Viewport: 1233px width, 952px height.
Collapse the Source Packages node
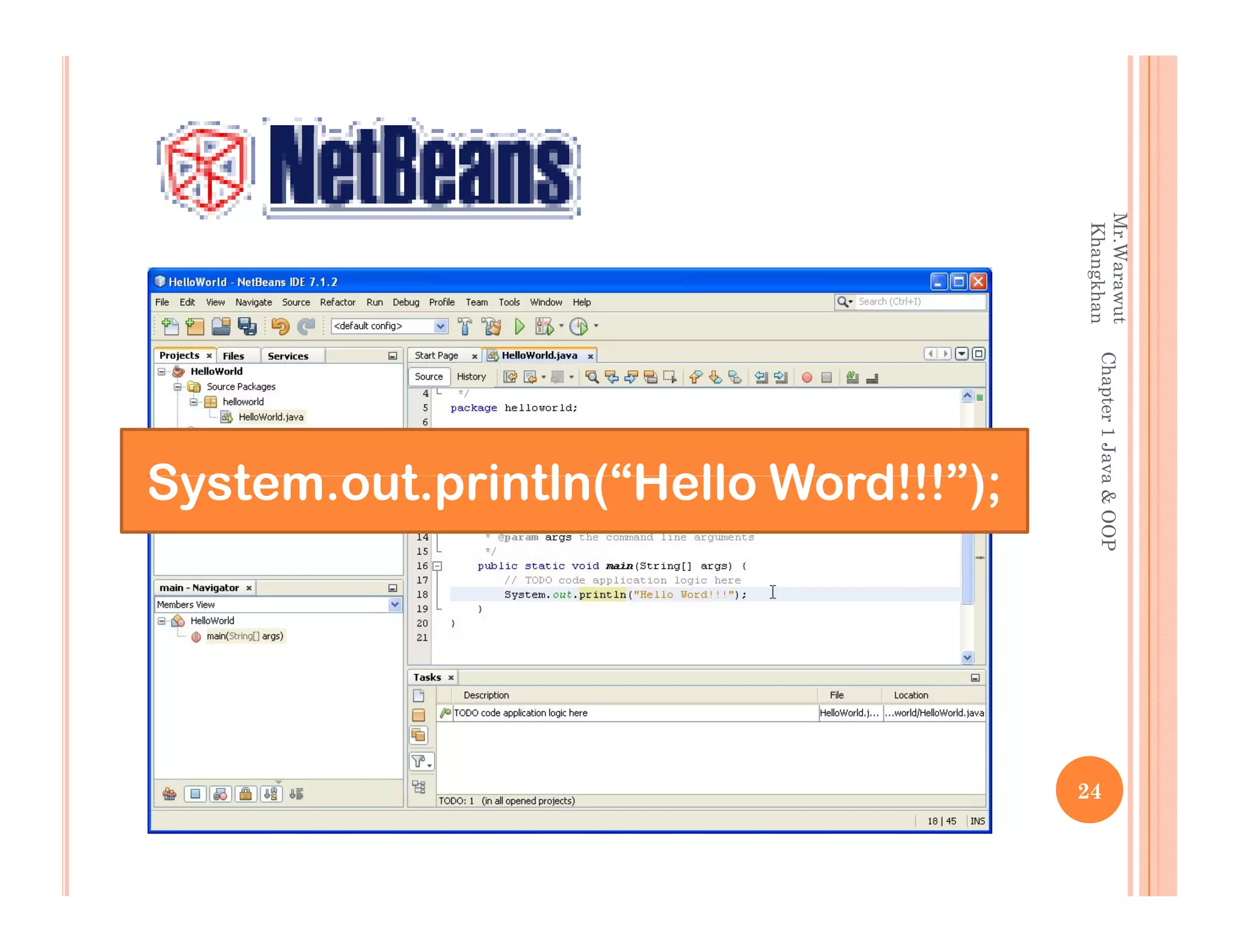click(178, 387)
